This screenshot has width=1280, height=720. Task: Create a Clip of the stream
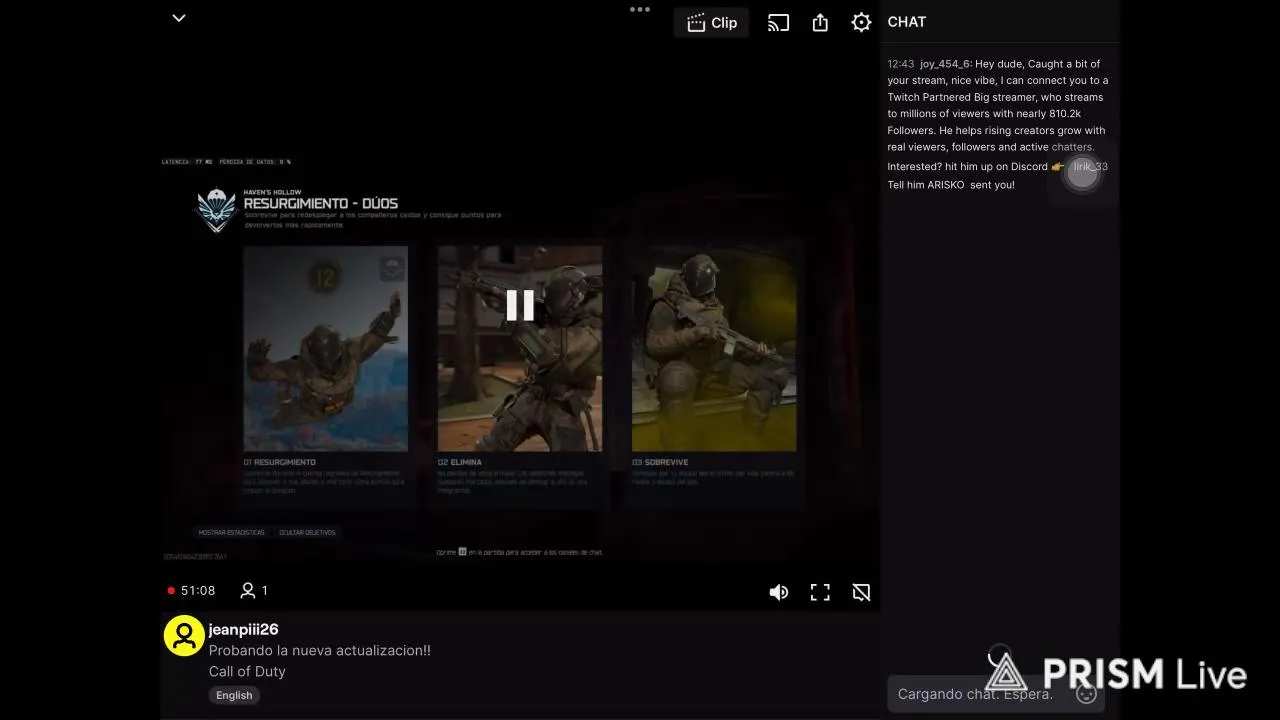pos(712,22)
